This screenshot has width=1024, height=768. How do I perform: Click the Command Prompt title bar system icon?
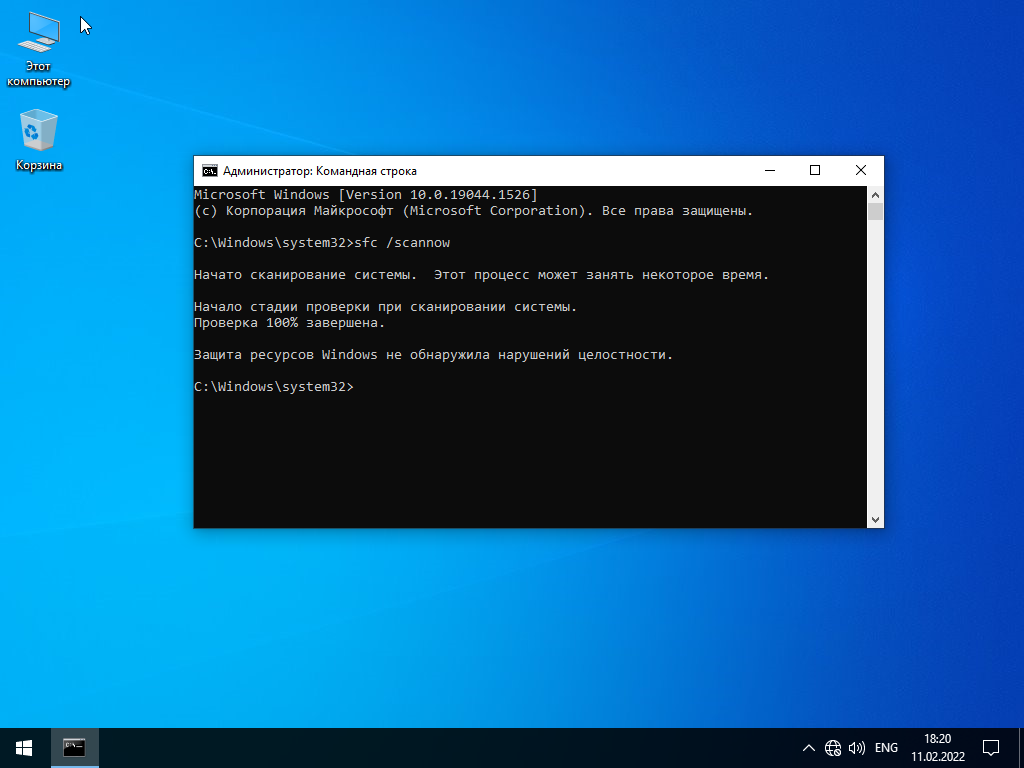209,171
